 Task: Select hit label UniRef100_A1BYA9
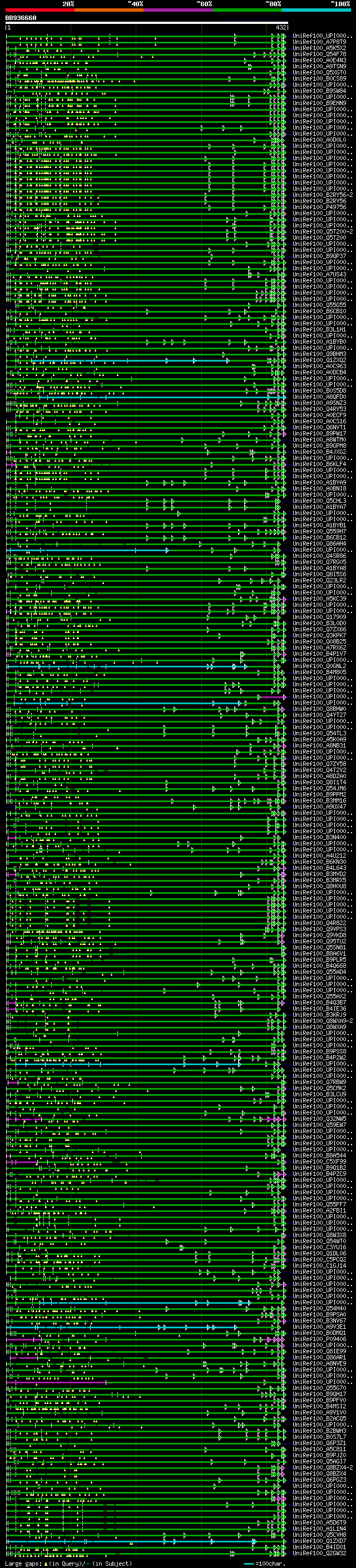pyautogui.click(x=319, y=482)
